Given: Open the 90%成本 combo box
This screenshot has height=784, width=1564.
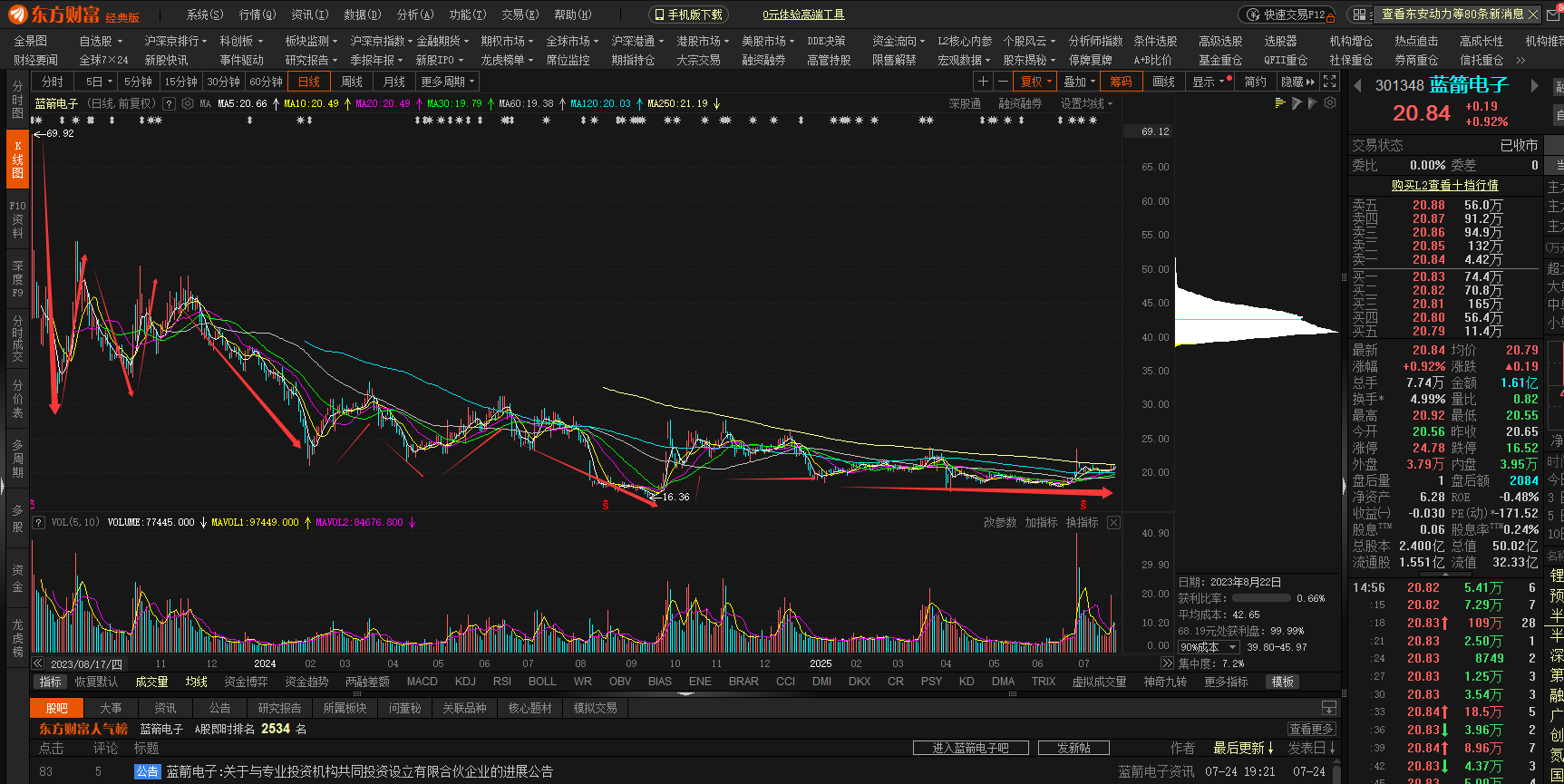Looking at the screenshot, I should click(1208, 647).
